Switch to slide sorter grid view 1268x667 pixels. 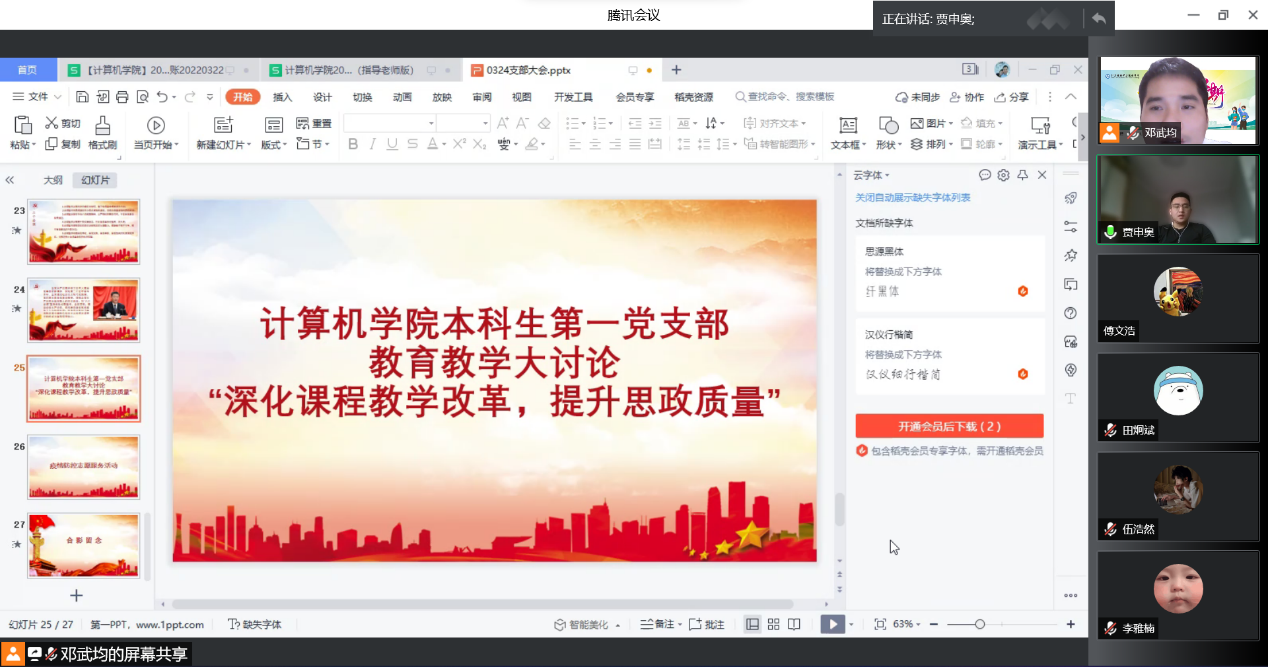point(773,624)
